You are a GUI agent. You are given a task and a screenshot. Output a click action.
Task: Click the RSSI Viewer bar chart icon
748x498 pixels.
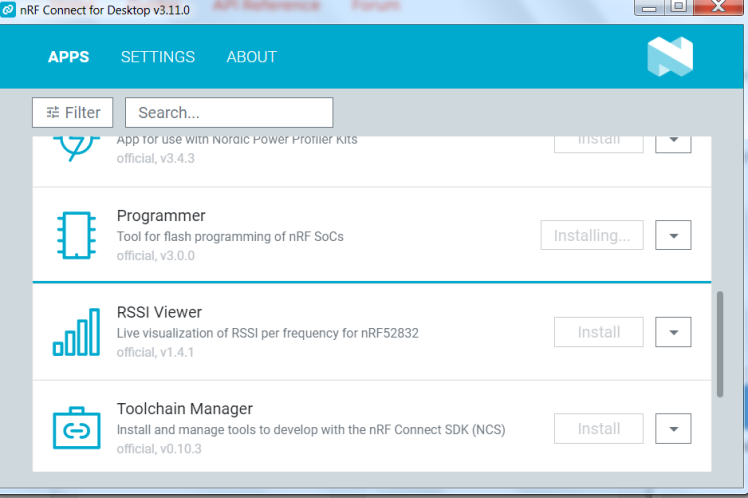[76, 332]
